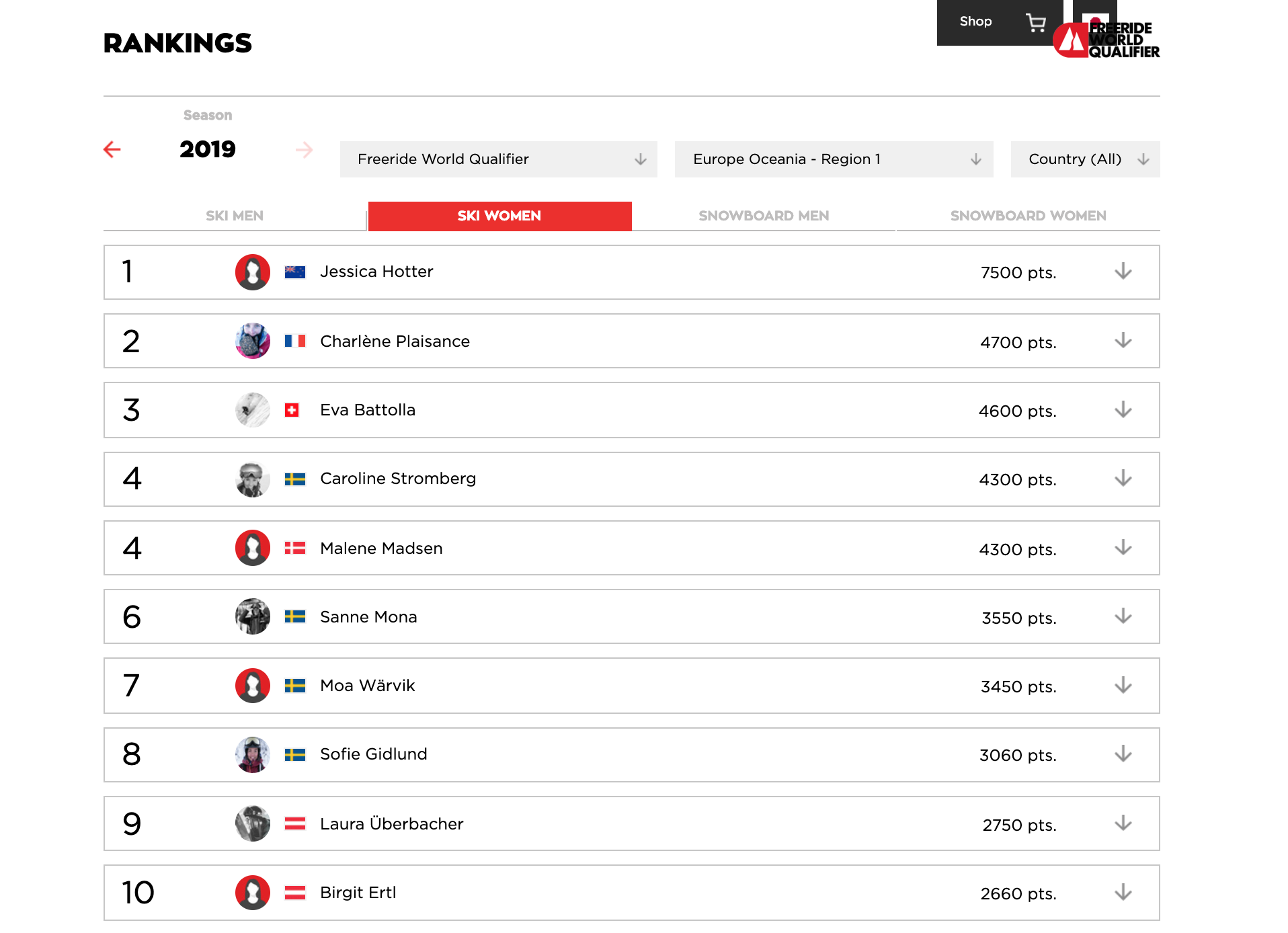The image size is (1288, 933).
Task: Switch to the Snowboard Women tab
Action: (x=1028, y=216)
